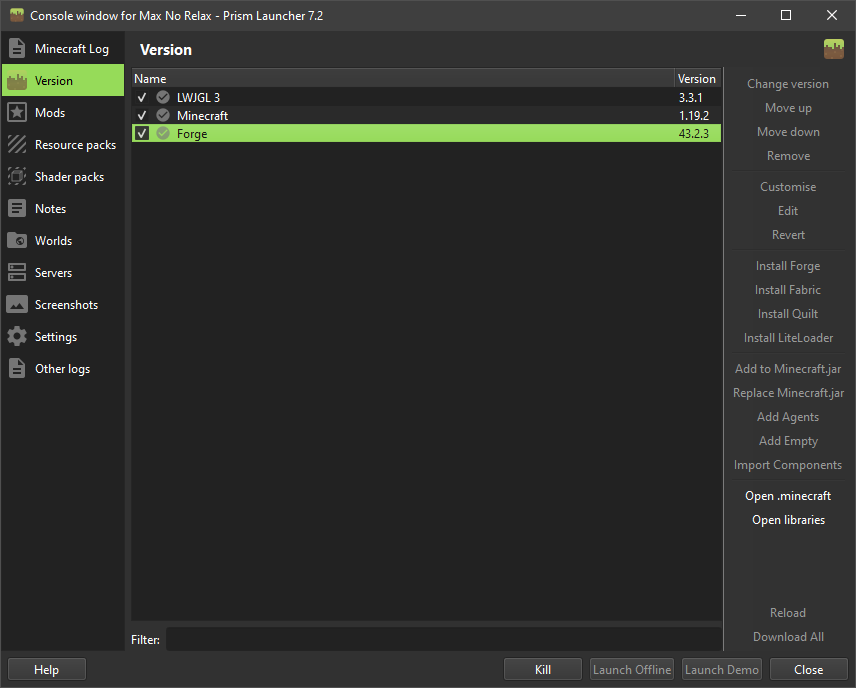Click Launch Demo button
The height and width of the screenshot is (688, 856).
click(x=722, y=669)
